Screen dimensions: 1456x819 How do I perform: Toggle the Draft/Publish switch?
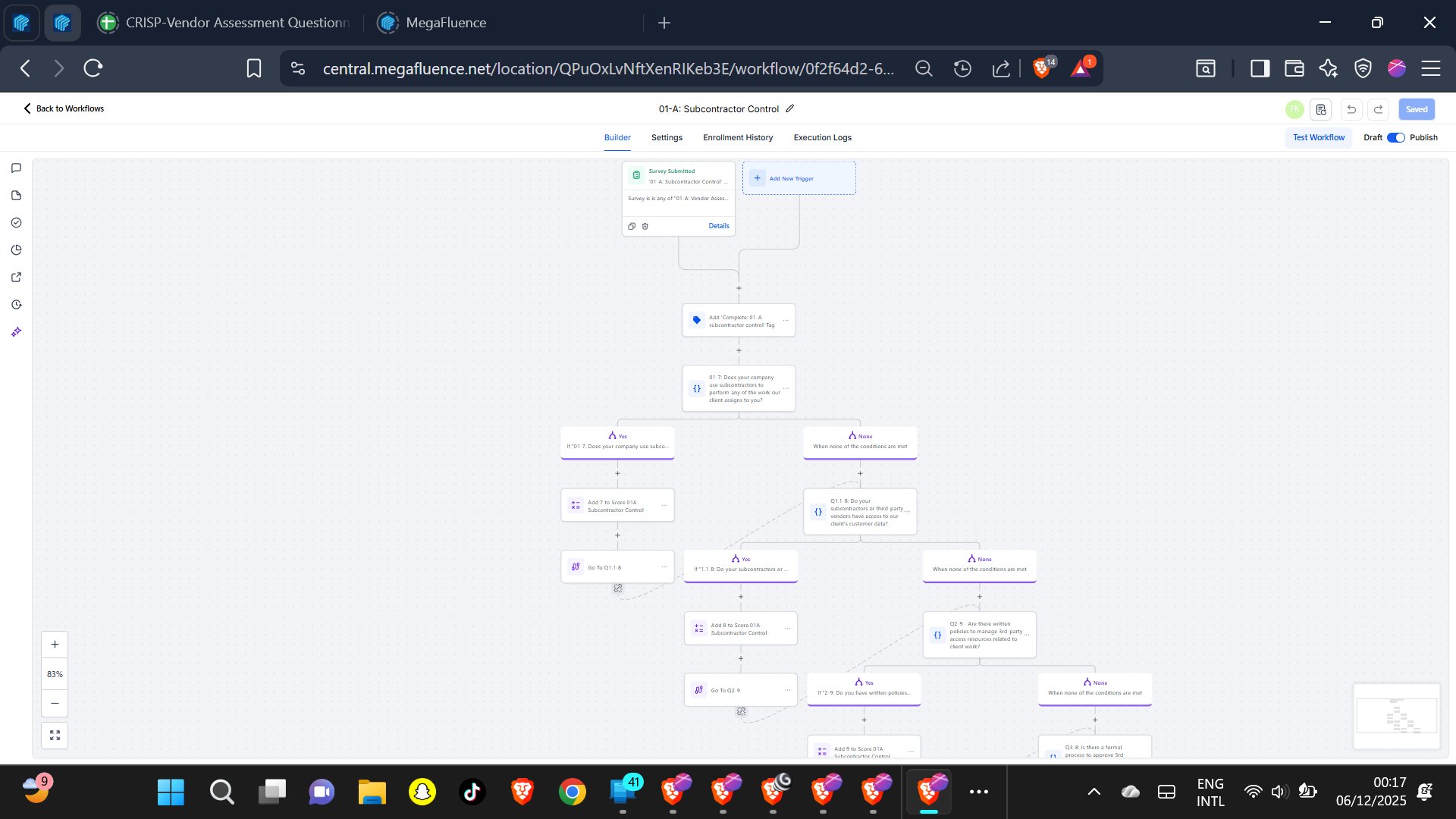[x=1395, y=137]
